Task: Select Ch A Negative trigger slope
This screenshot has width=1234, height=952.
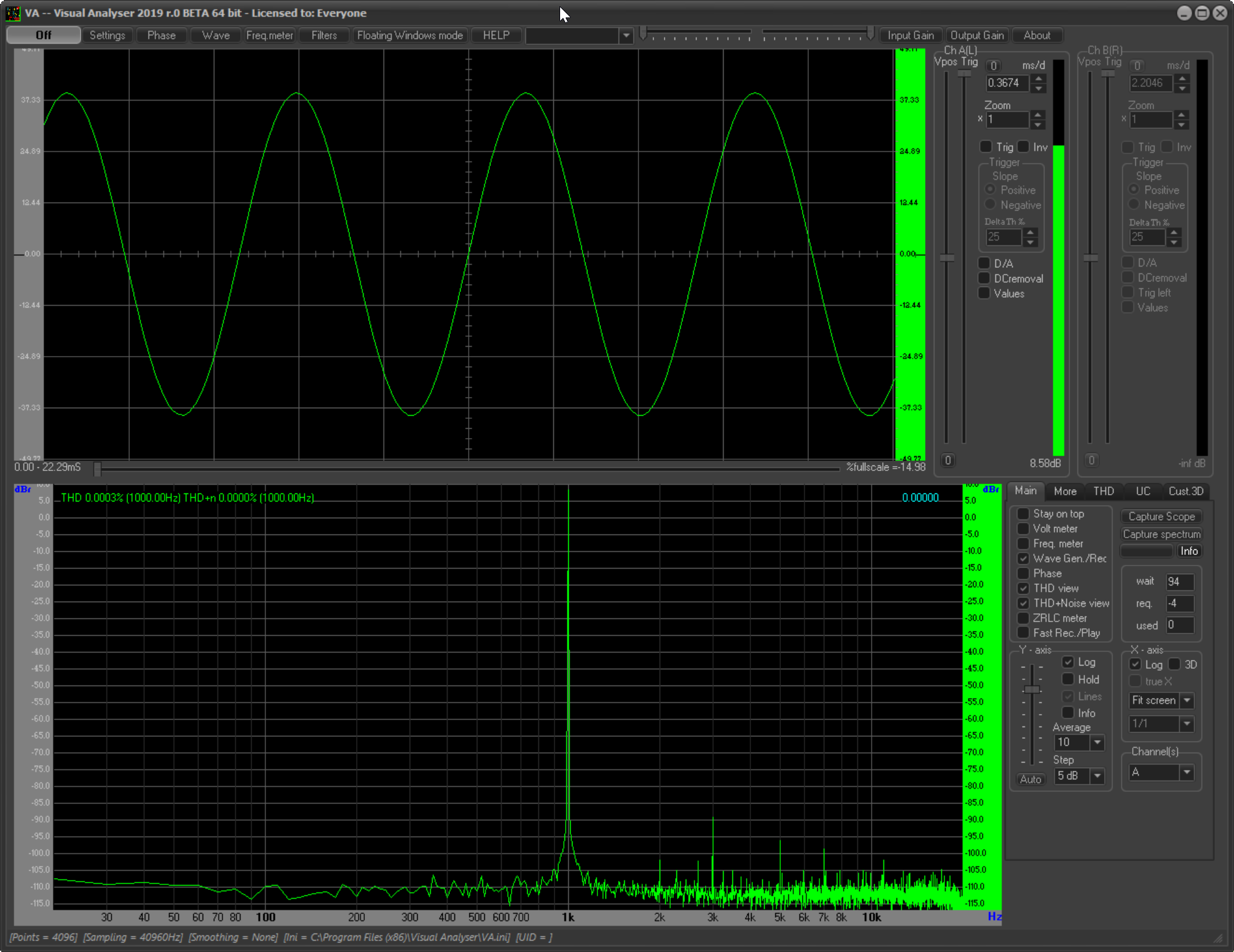Action: pos(990,204)
